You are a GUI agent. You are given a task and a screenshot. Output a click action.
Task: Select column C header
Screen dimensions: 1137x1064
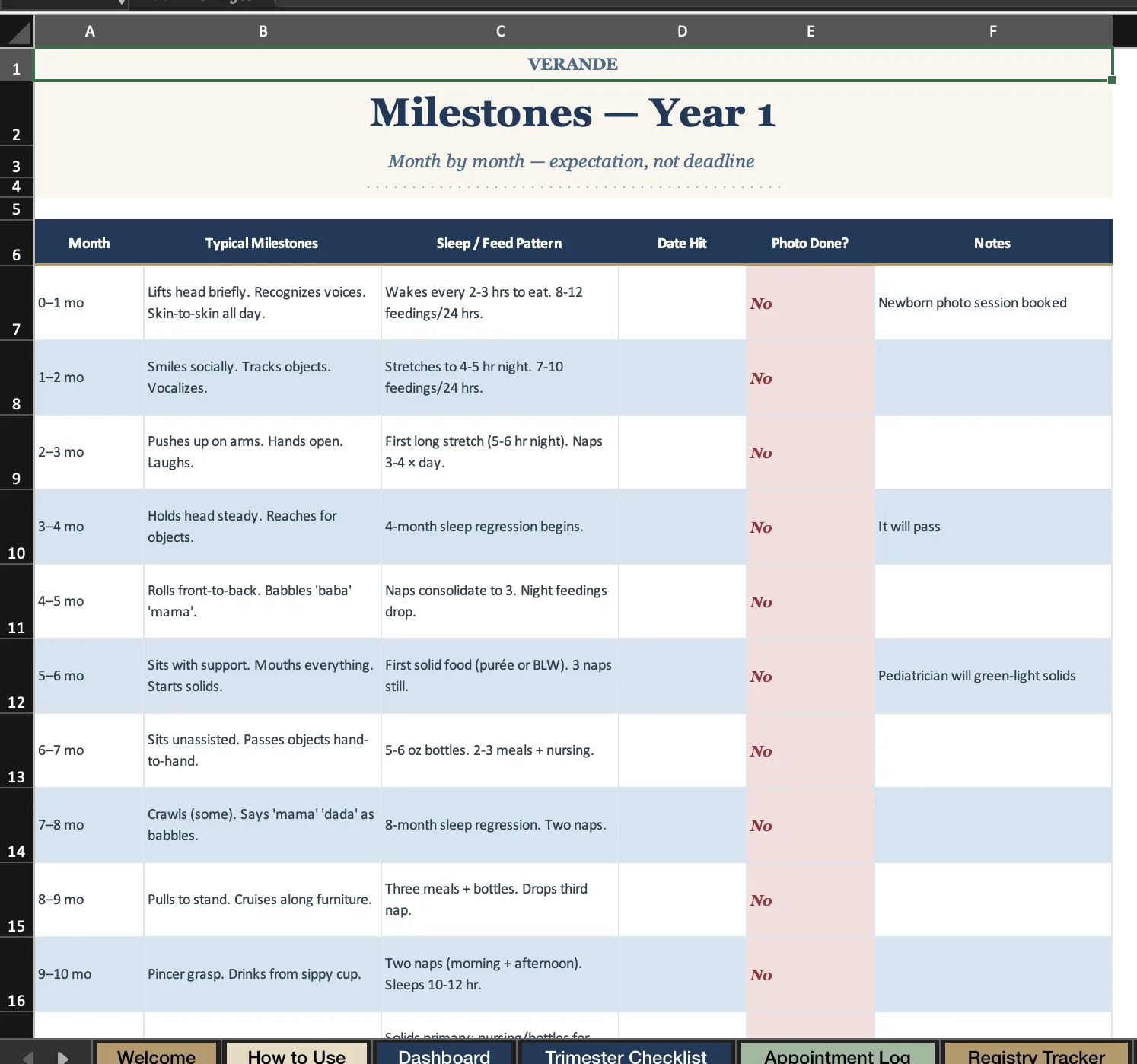point(500,31)
